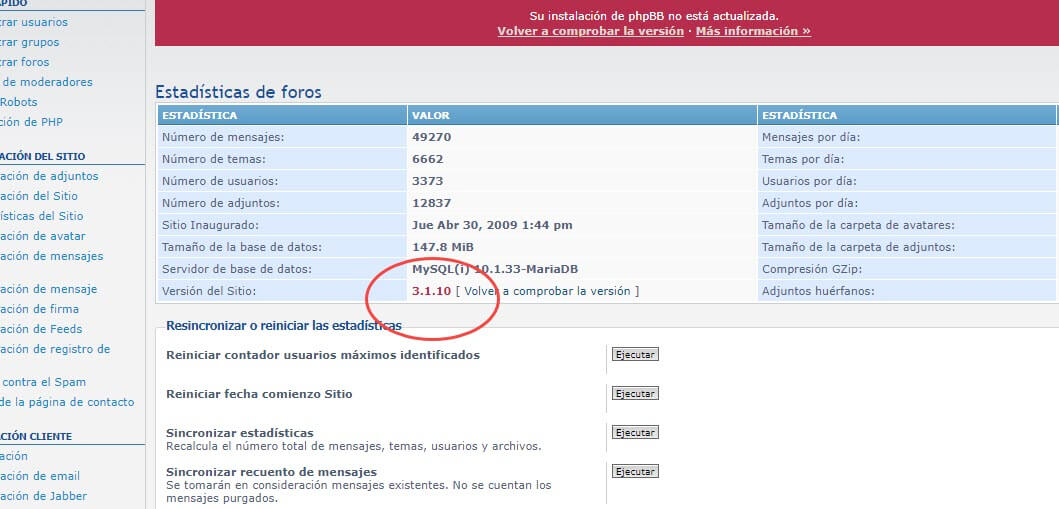
Task: Open the attachments settings sidebar link
Action: [x=49, y=176]
